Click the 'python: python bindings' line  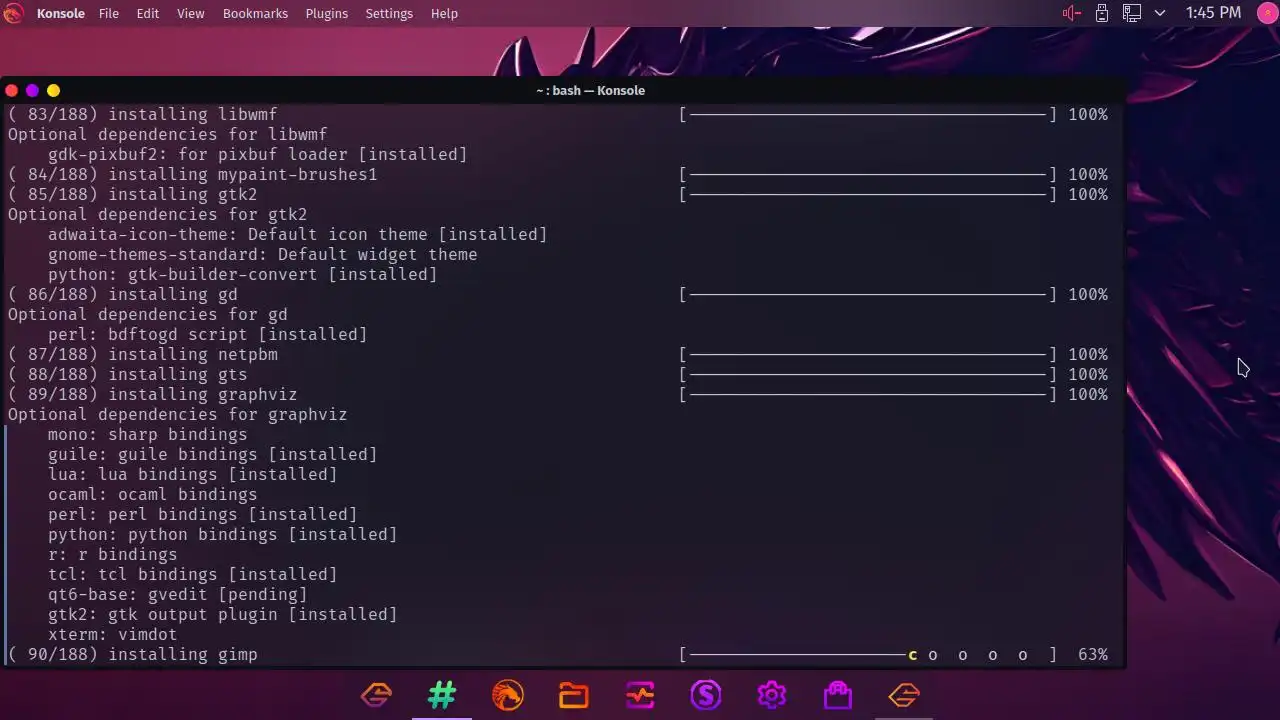tap(223, 534)
